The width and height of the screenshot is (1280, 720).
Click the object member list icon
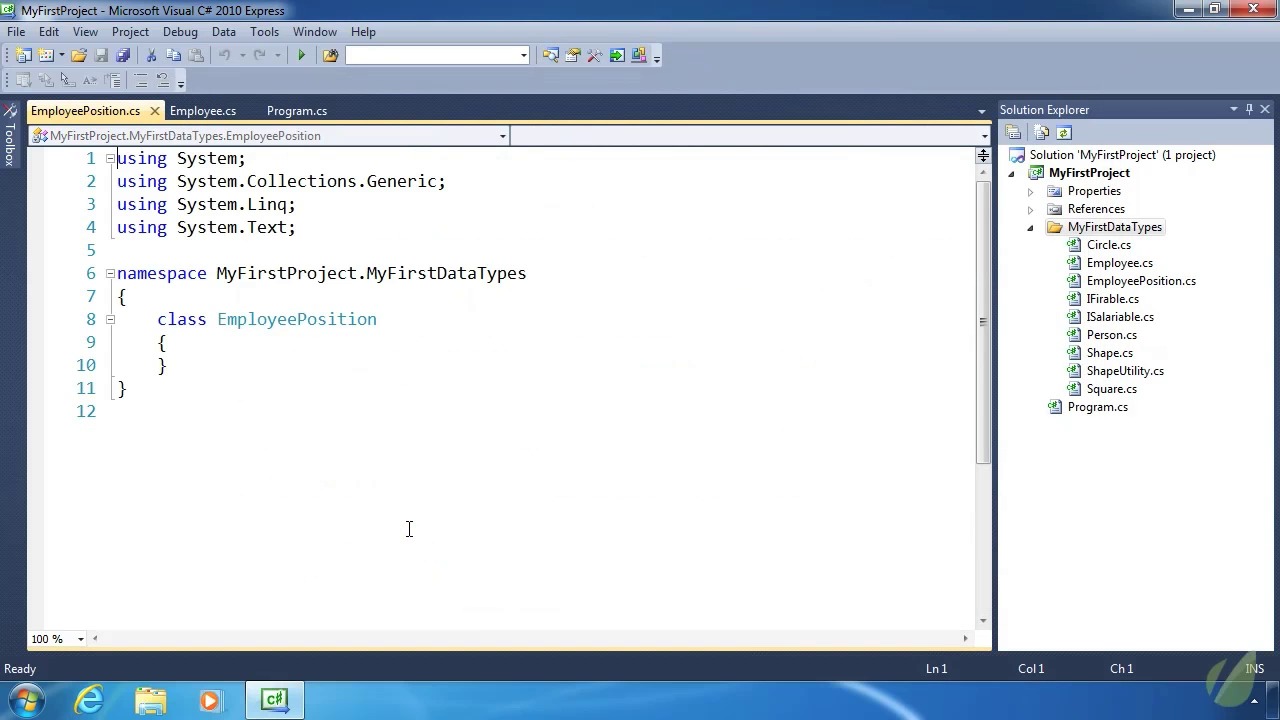click(24, 81)
